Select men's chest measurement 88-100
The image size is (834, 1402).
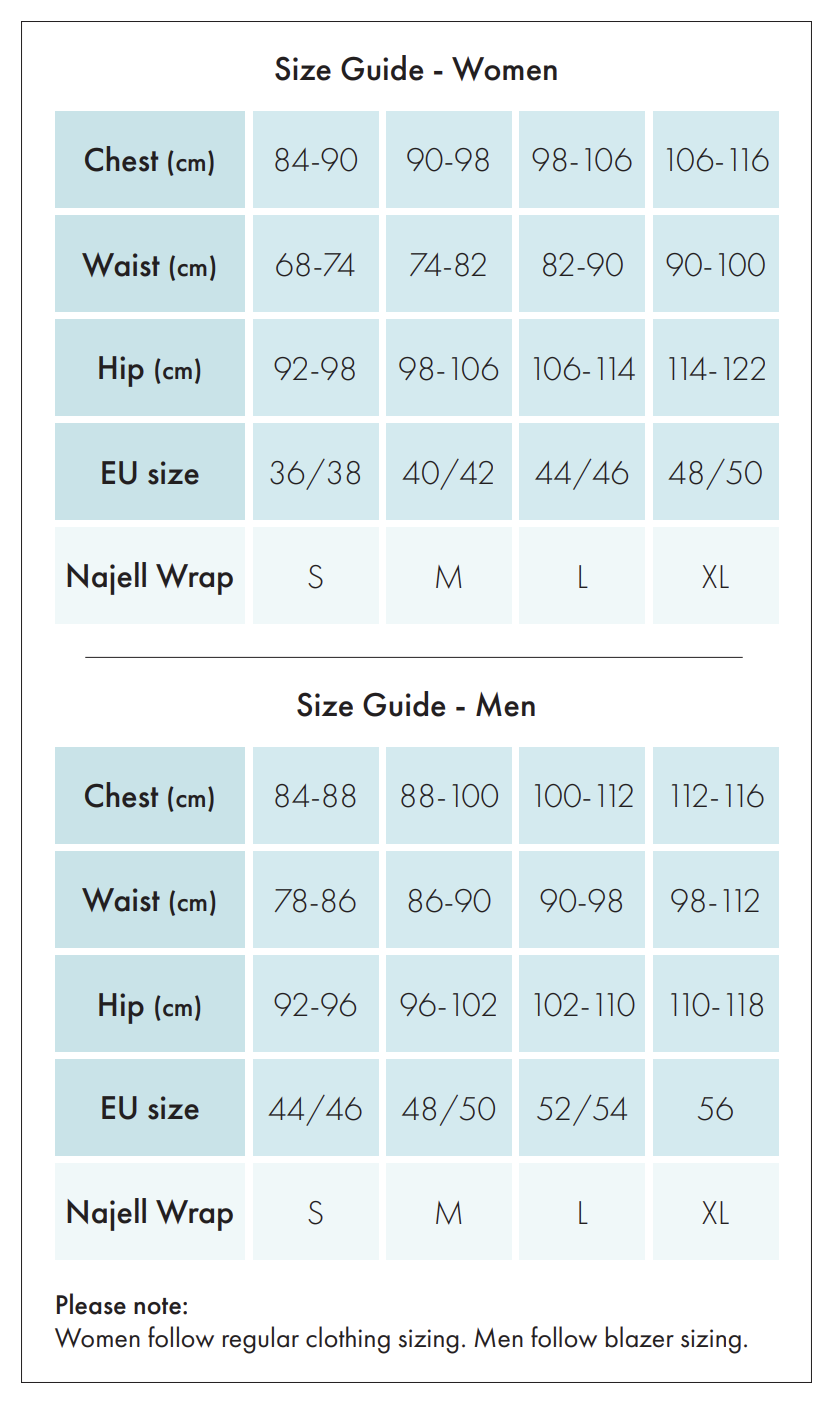449,796
